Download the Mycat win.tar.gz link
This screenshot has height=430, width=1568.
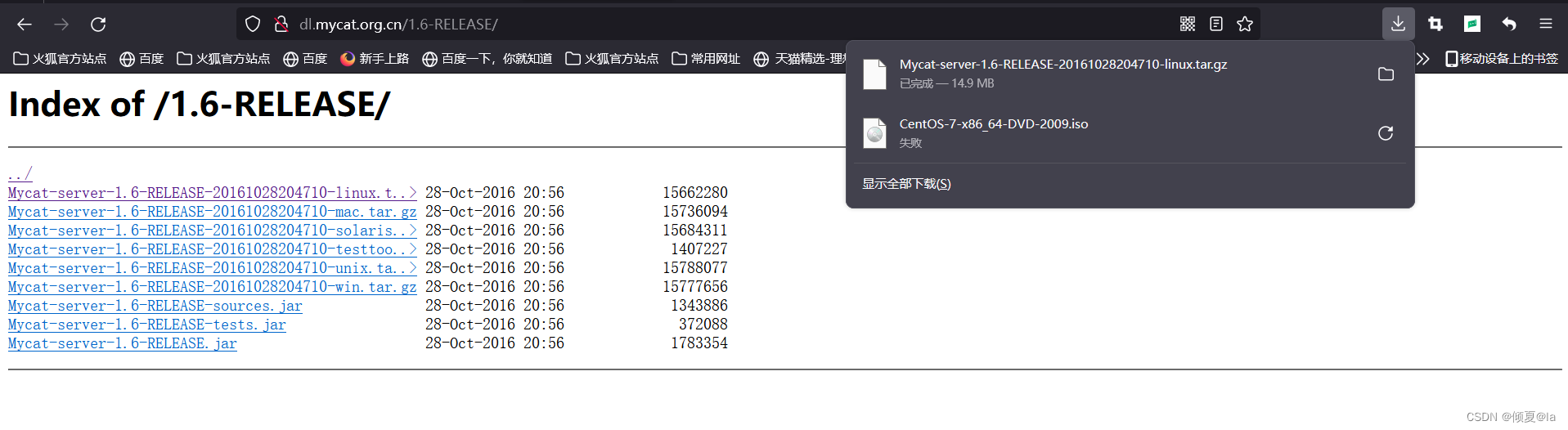coord(213,287)
